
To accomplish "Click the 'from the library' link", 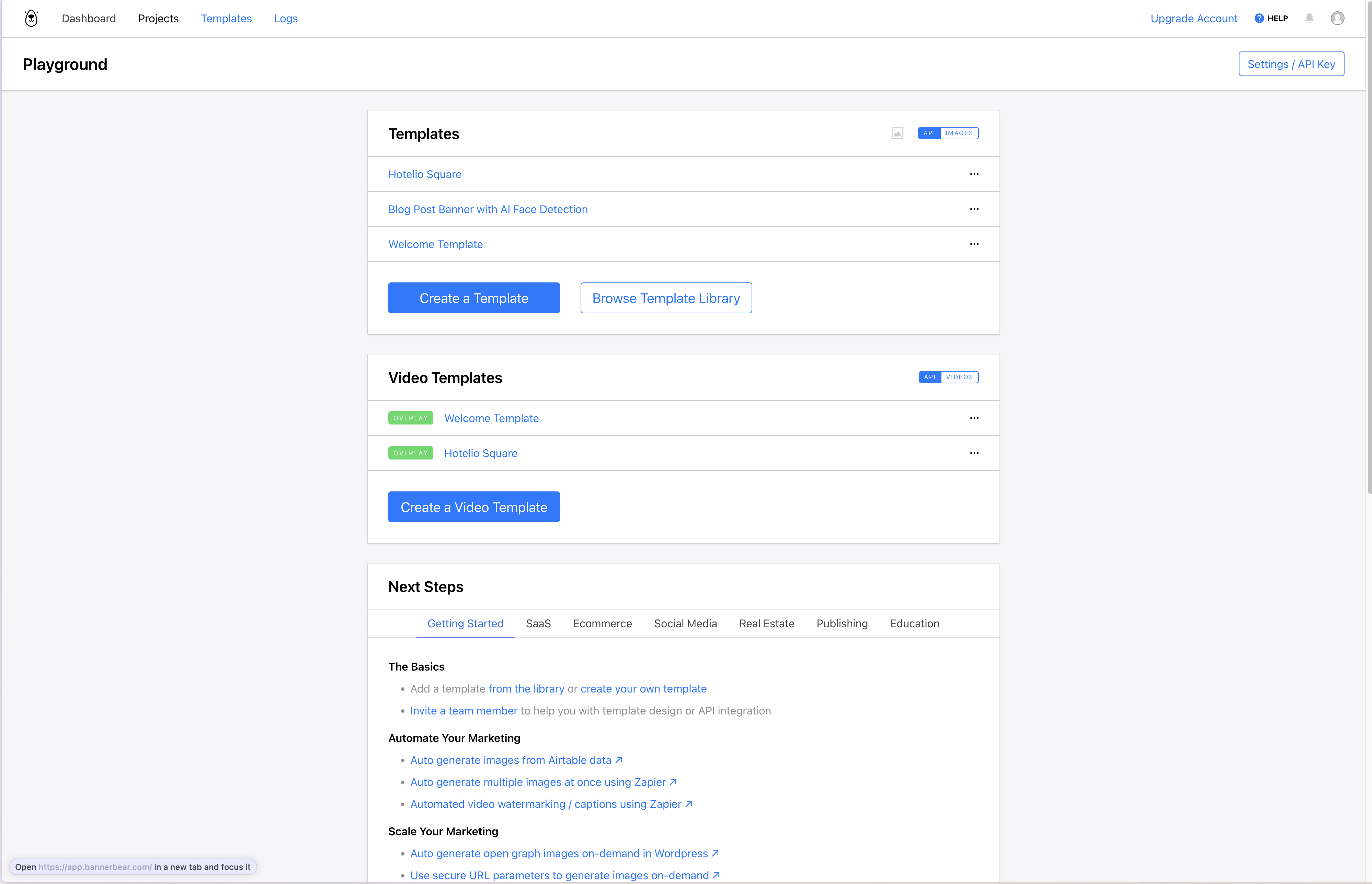I will pyautogui.click(x=526, y=688).
